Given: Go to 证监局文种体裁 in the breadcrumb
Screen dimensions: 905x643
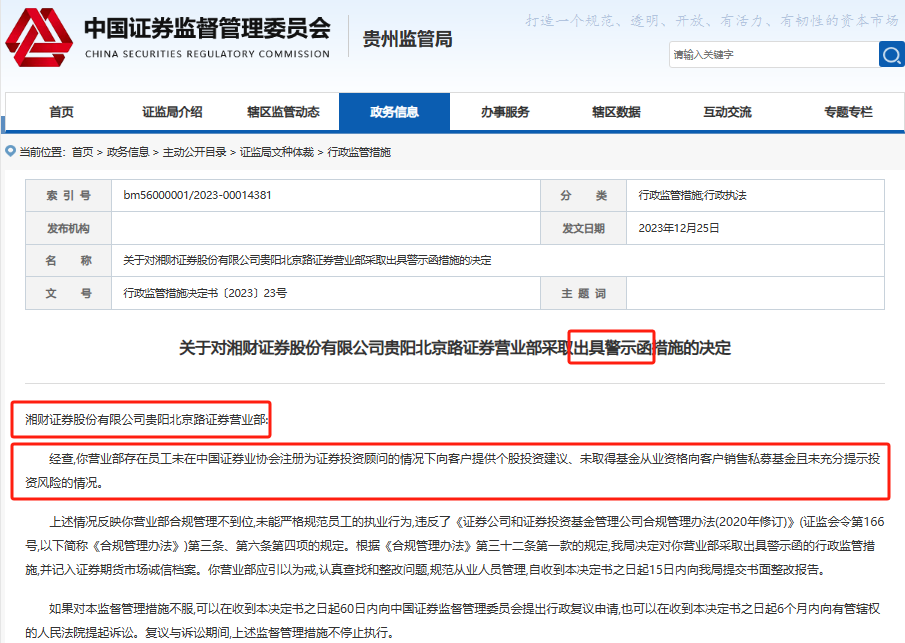Looking at the screenshot, I should coord(276,152).
